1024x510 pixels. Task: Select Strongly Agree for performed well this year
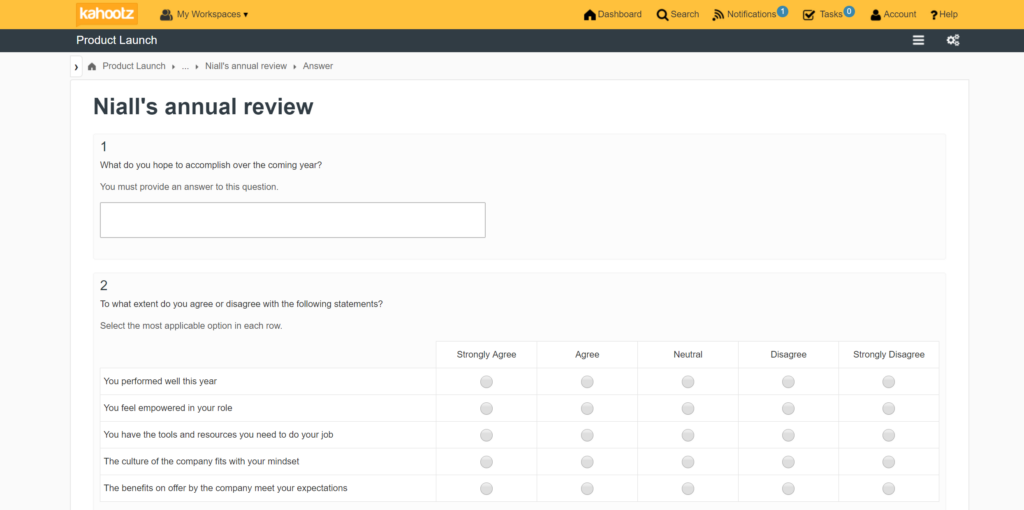tap(487, 381)
